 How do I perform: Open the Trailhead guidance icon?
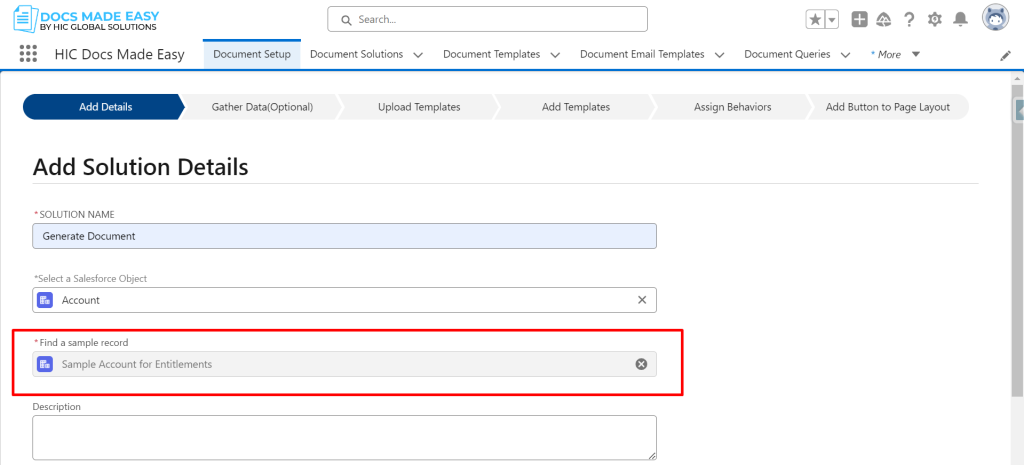tap(884, 20)
